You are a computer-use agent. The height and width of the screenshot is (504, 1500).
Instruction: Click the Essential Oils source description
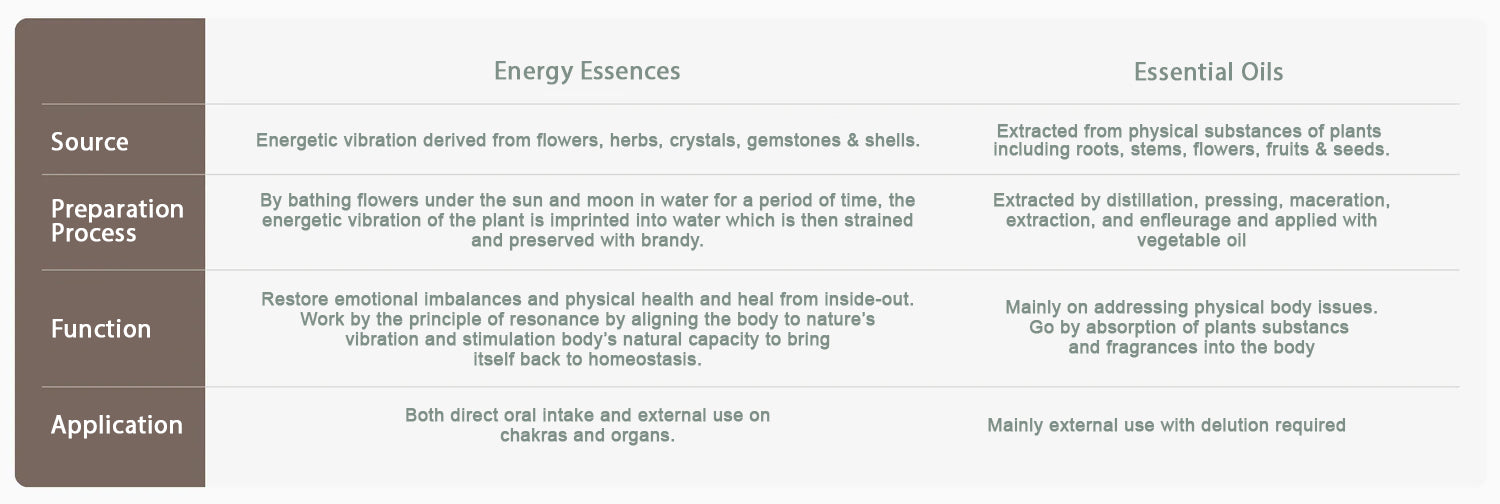coord(1190,140)
